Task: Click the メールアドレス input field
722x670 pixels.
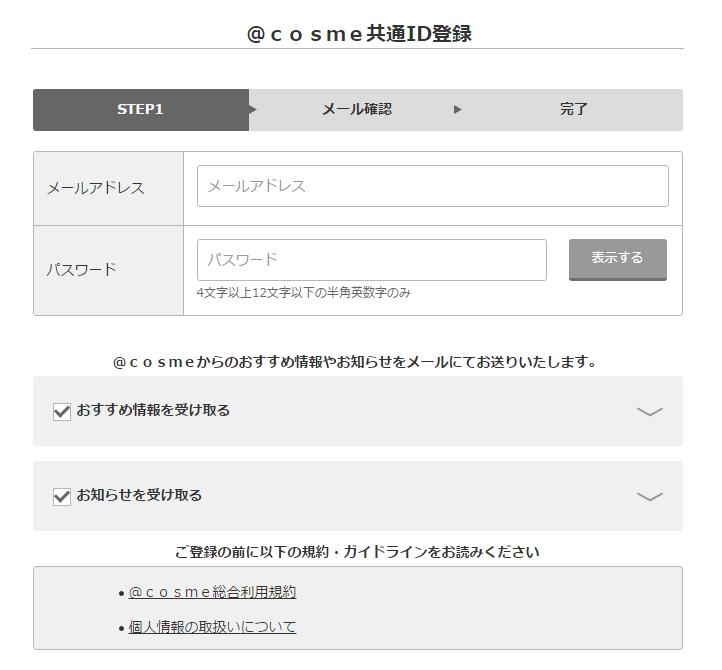Action: coord(432,186)
